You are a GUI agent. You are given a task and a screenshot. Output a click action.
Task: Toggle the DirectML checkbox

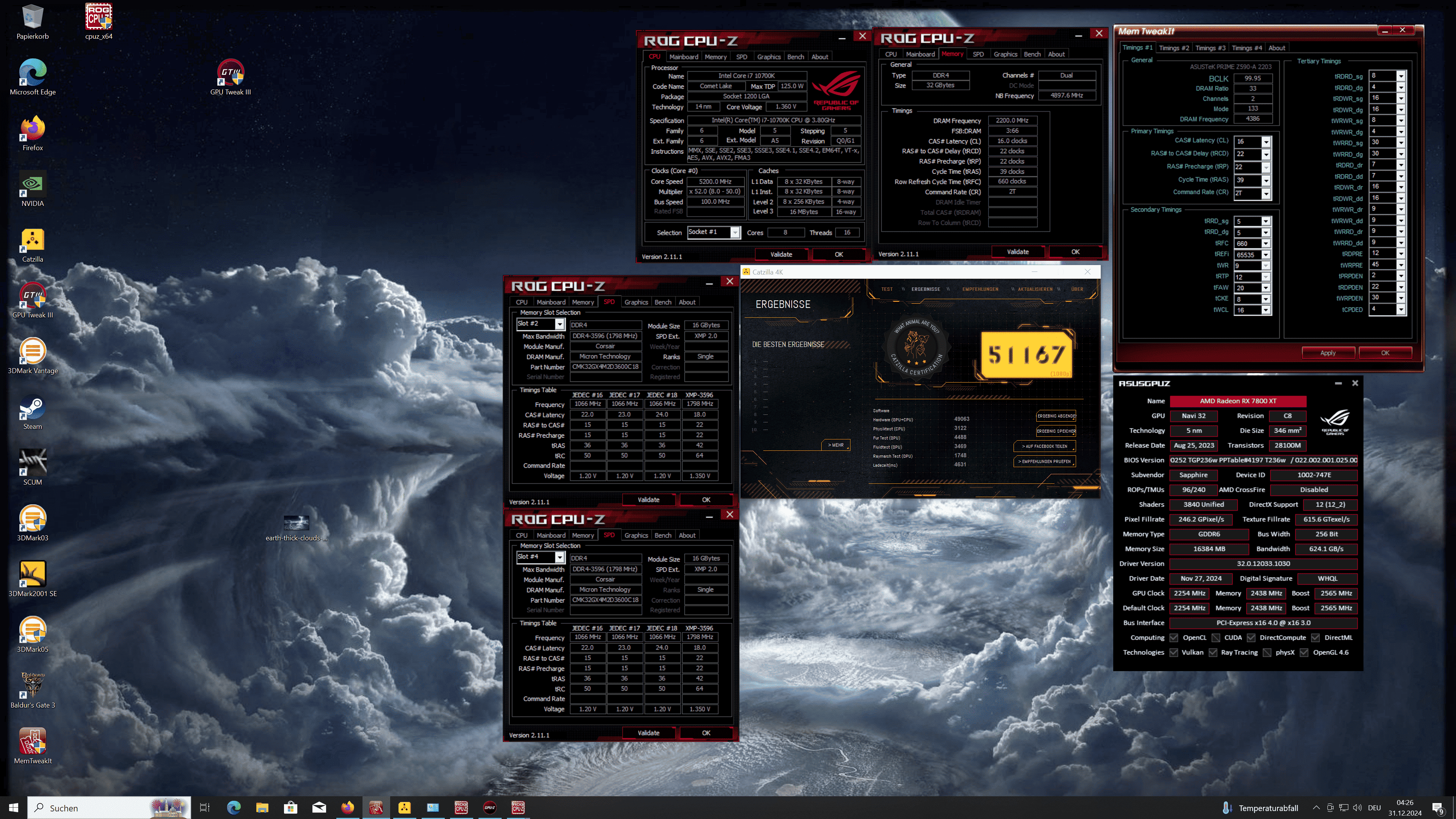coord(1315,637)
